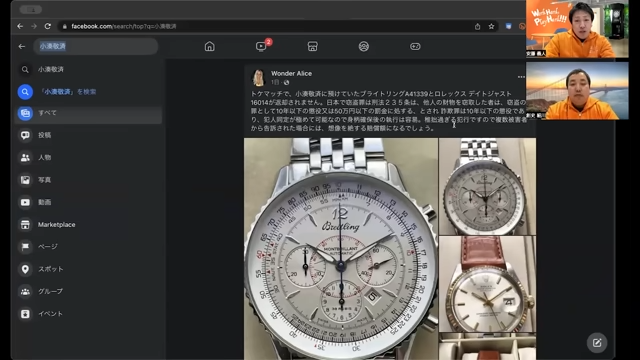The height and width of the screenshot is (360, 640).
Task: Filter results by スポット
Action: pos(88,269)
